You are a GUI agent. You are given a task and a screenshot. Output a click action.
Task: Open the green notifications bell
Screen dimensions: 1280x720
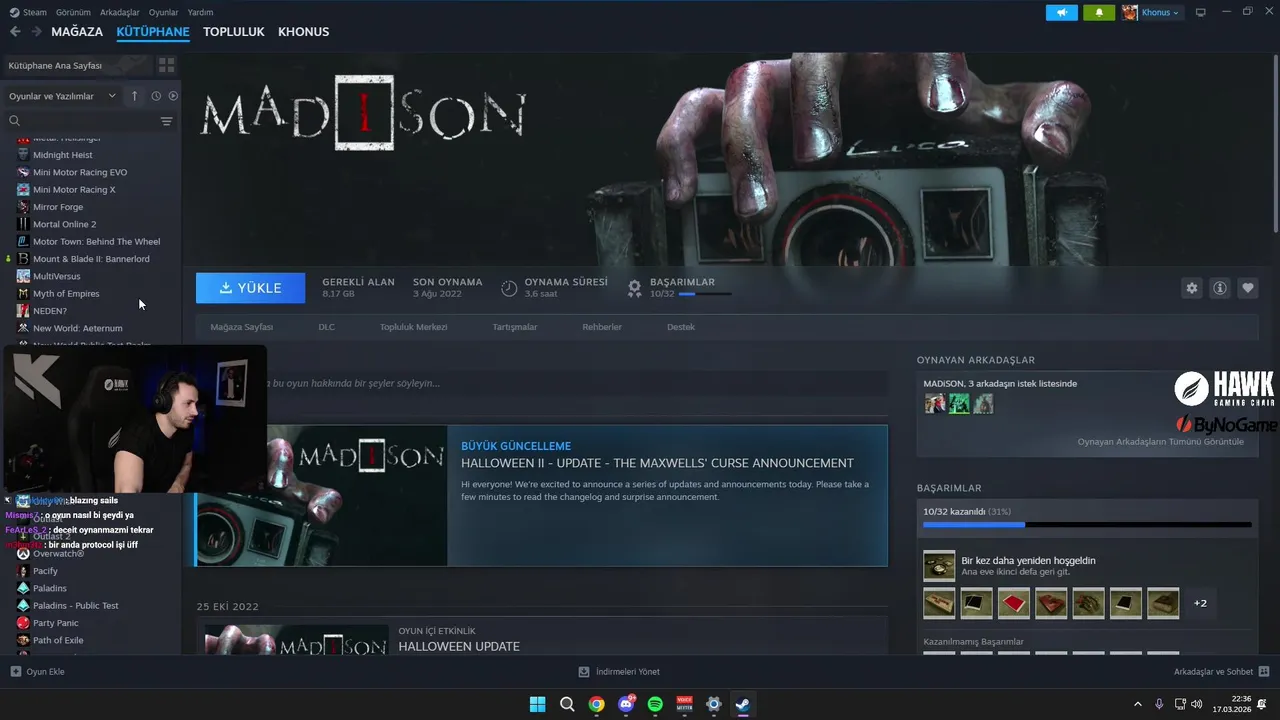(1099, 12)
